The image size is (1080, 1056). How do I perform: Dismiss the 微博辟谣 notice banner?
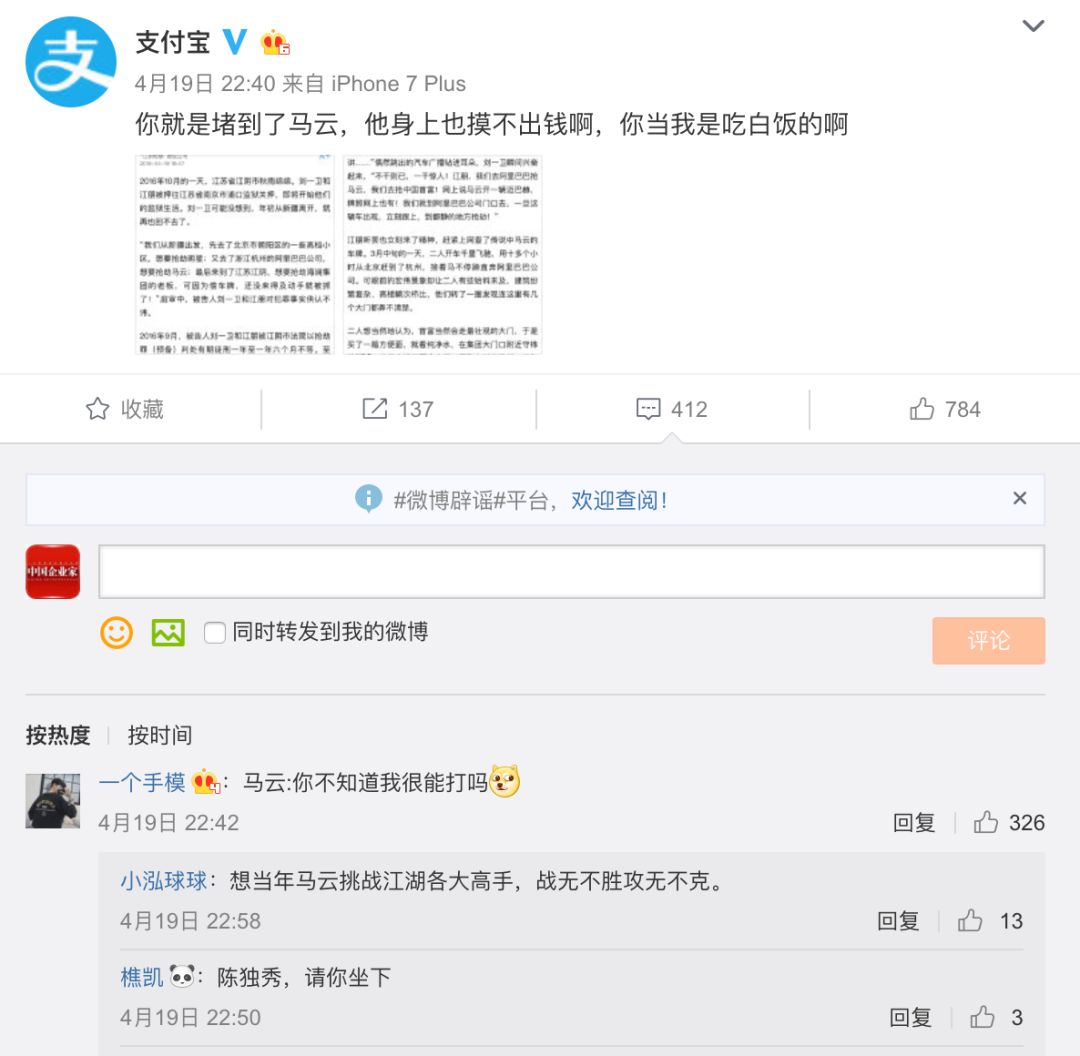pyautogui.click(x=1020, y=498)
